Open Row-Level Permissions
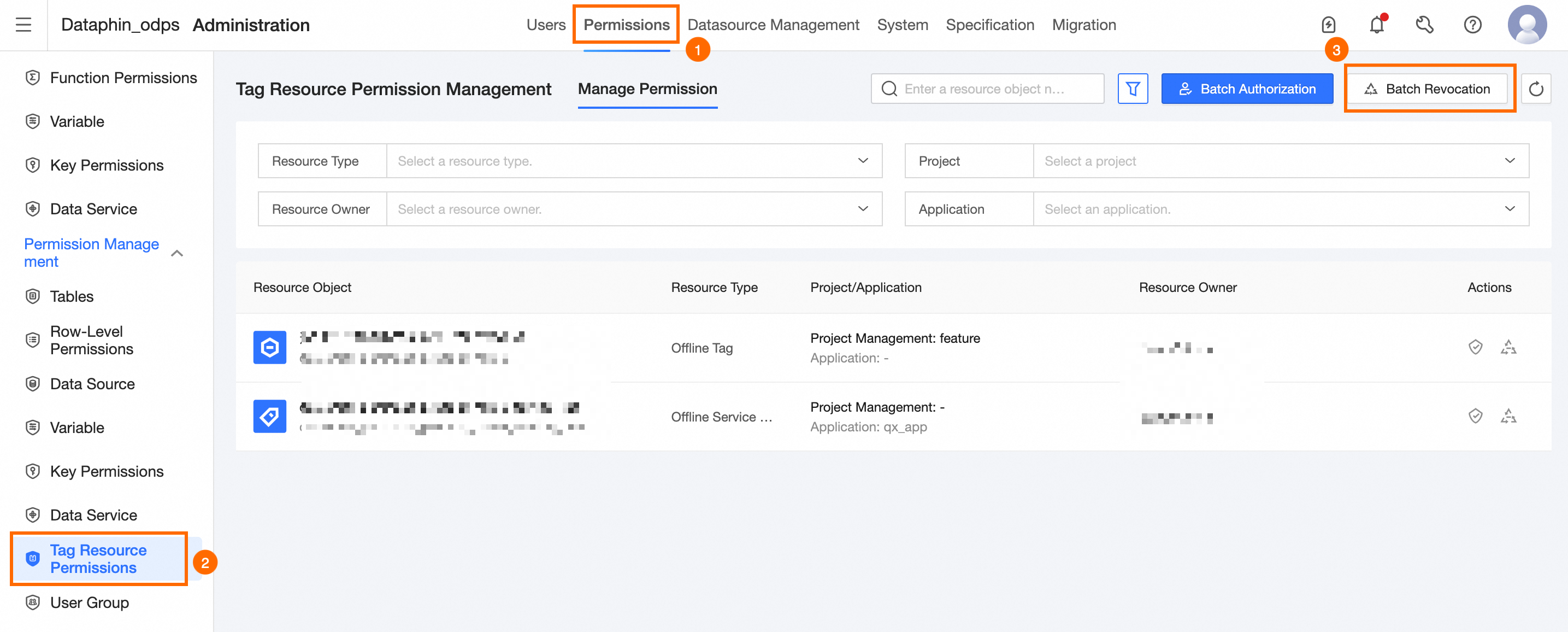This screenshot has width=1568, height=632. pyautogui.click(x=91, y=341)
